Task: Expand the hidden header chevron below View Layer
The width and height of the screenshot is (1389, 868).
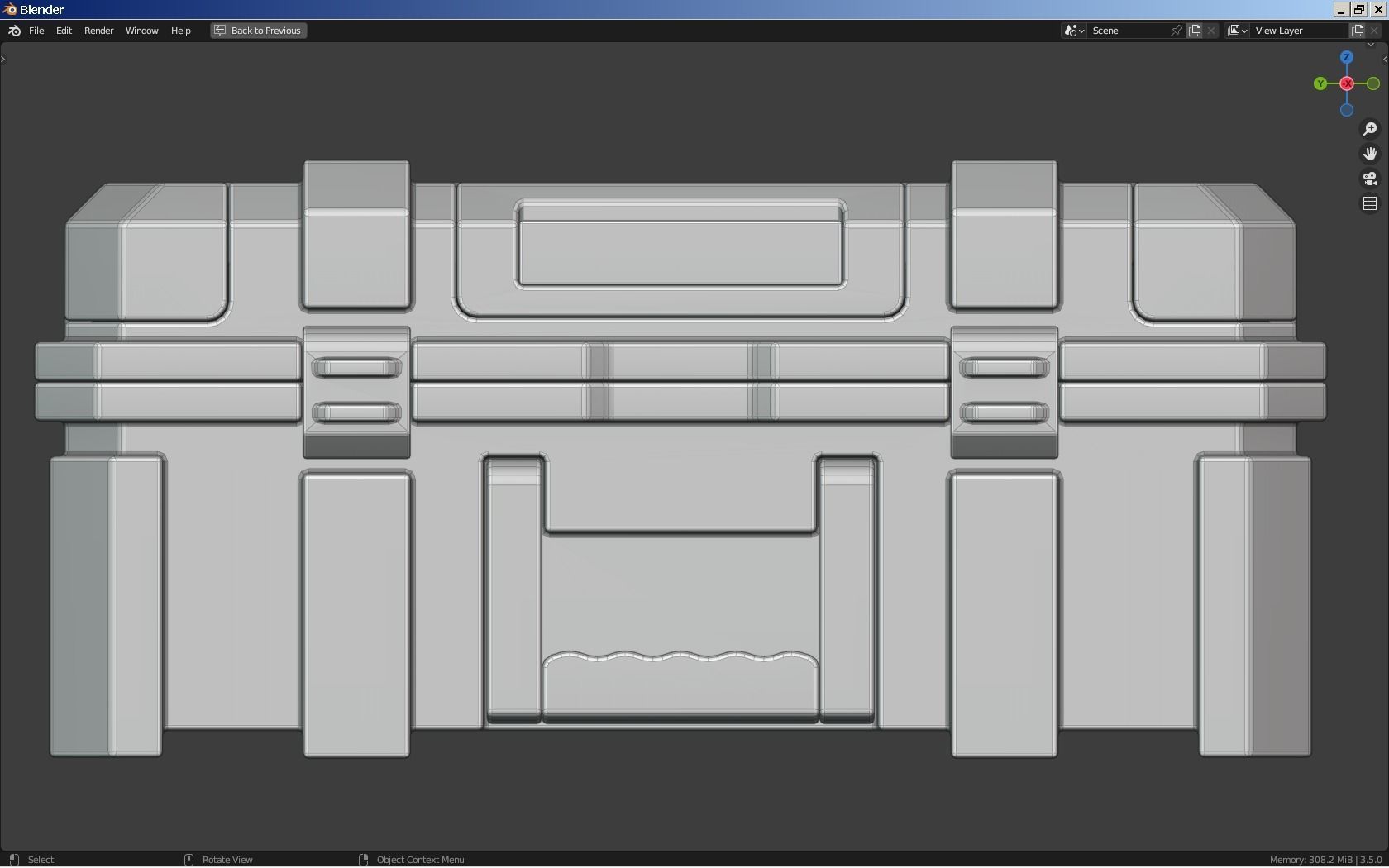Action: point(1370,45)
